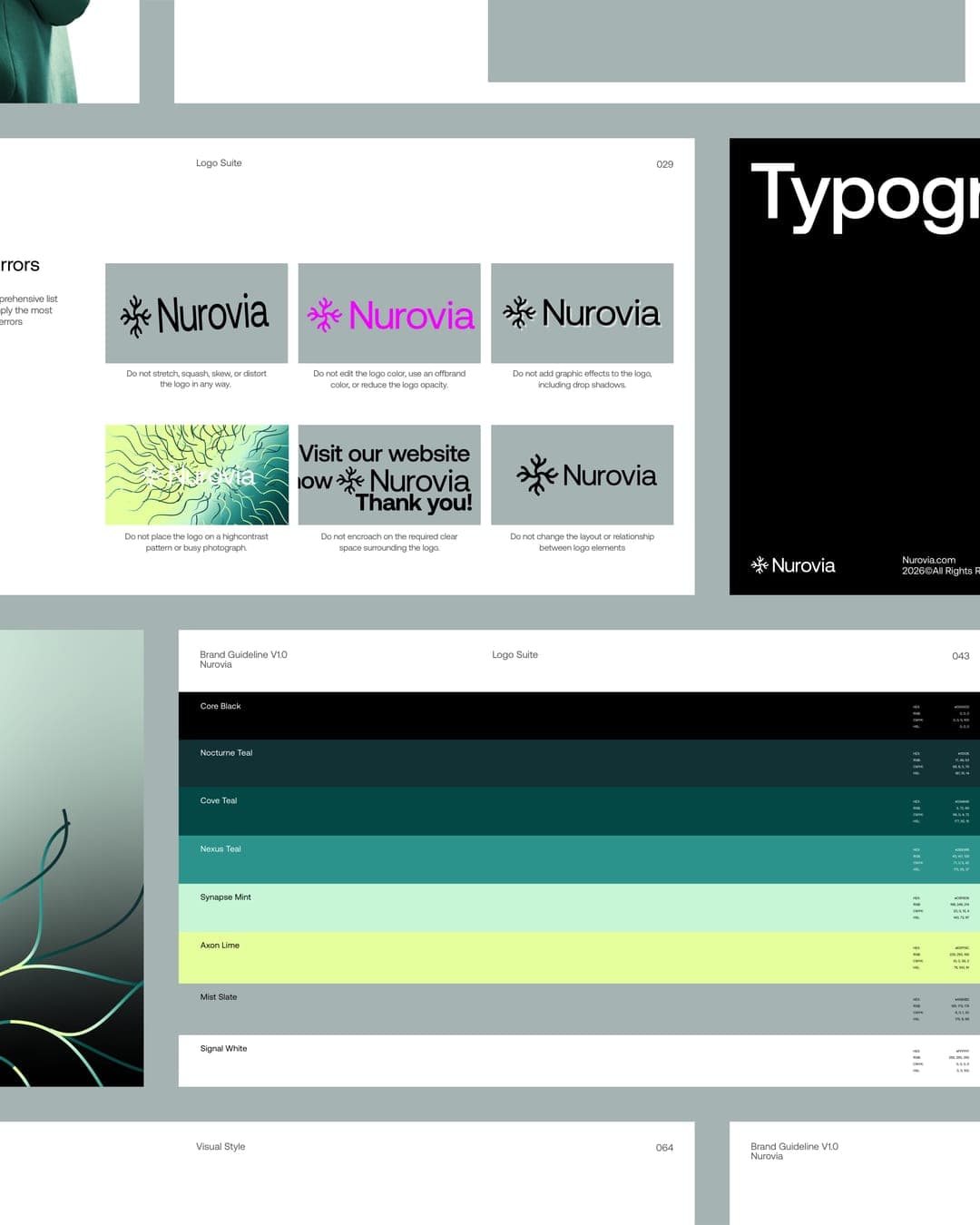Select the stretched Nurovia logo example

196,313
